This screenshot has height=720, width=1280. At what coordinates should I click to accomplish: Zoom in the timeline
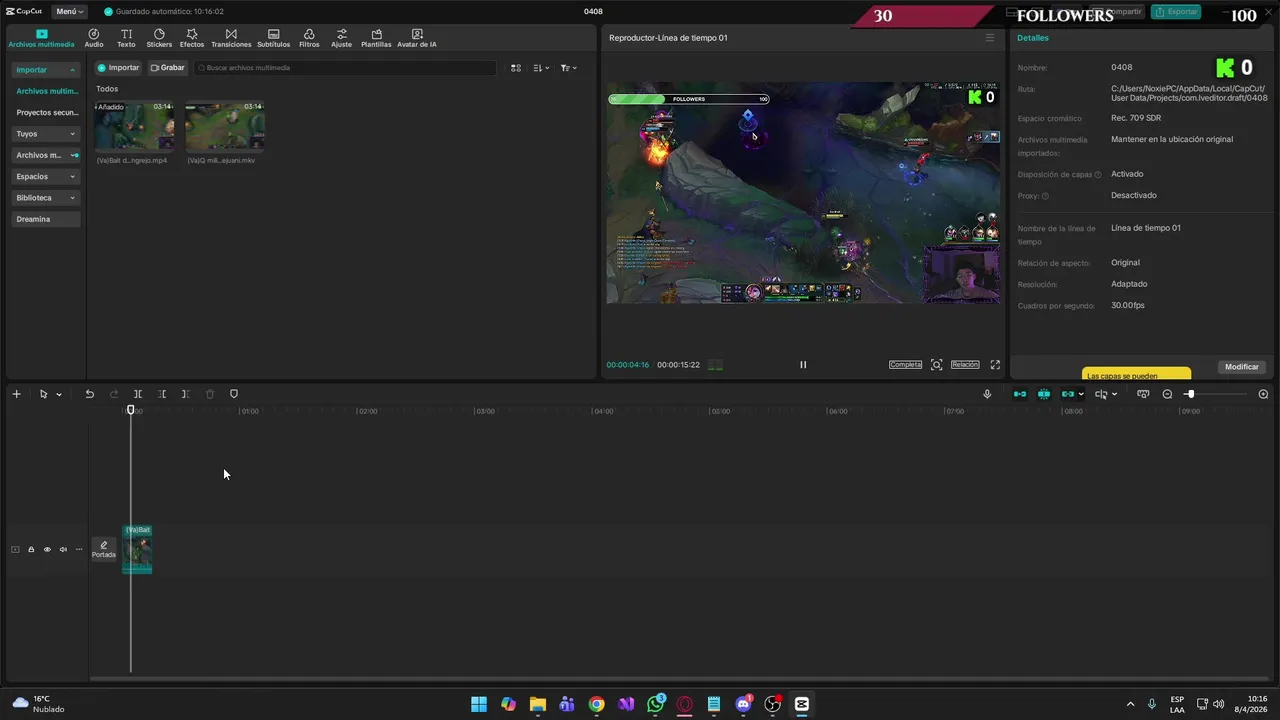pyautogui.click(x=1263, y=394)
